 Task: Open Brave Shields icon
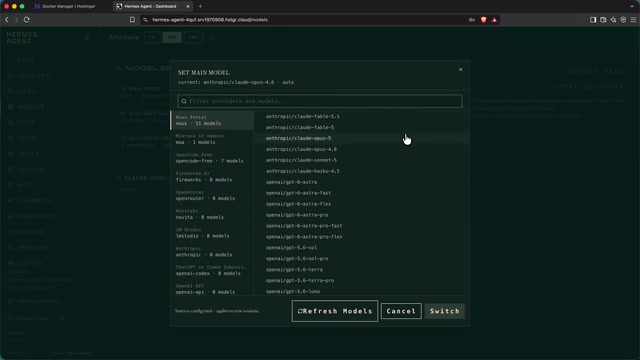[x=484, y=20]
